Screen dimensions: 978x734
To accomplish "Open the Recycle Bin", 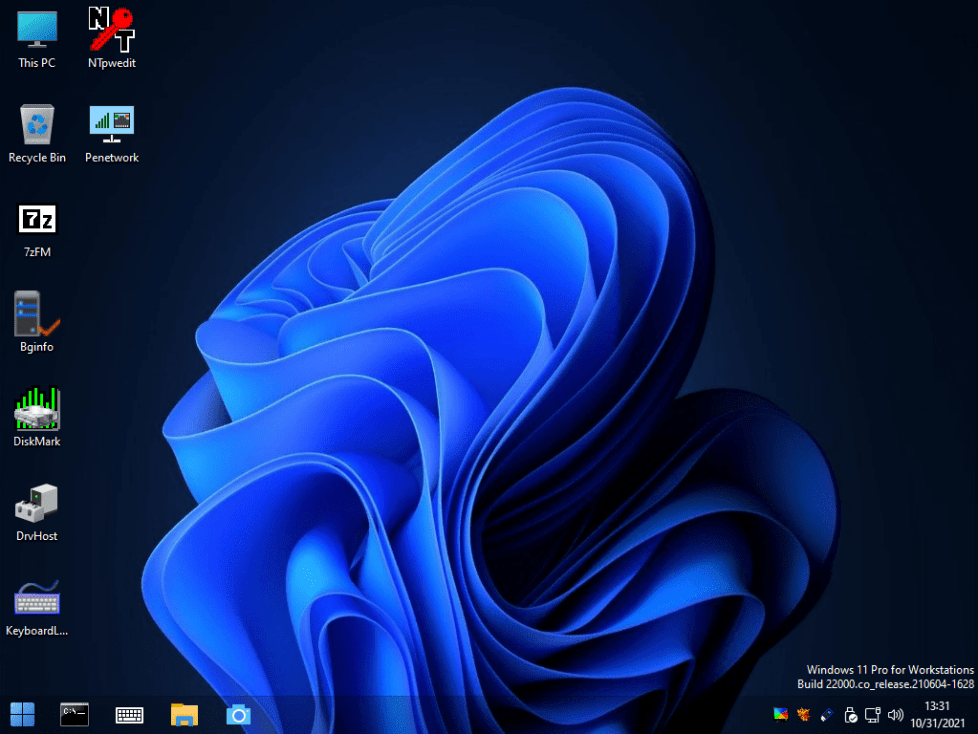I will [x=37, y=124].
